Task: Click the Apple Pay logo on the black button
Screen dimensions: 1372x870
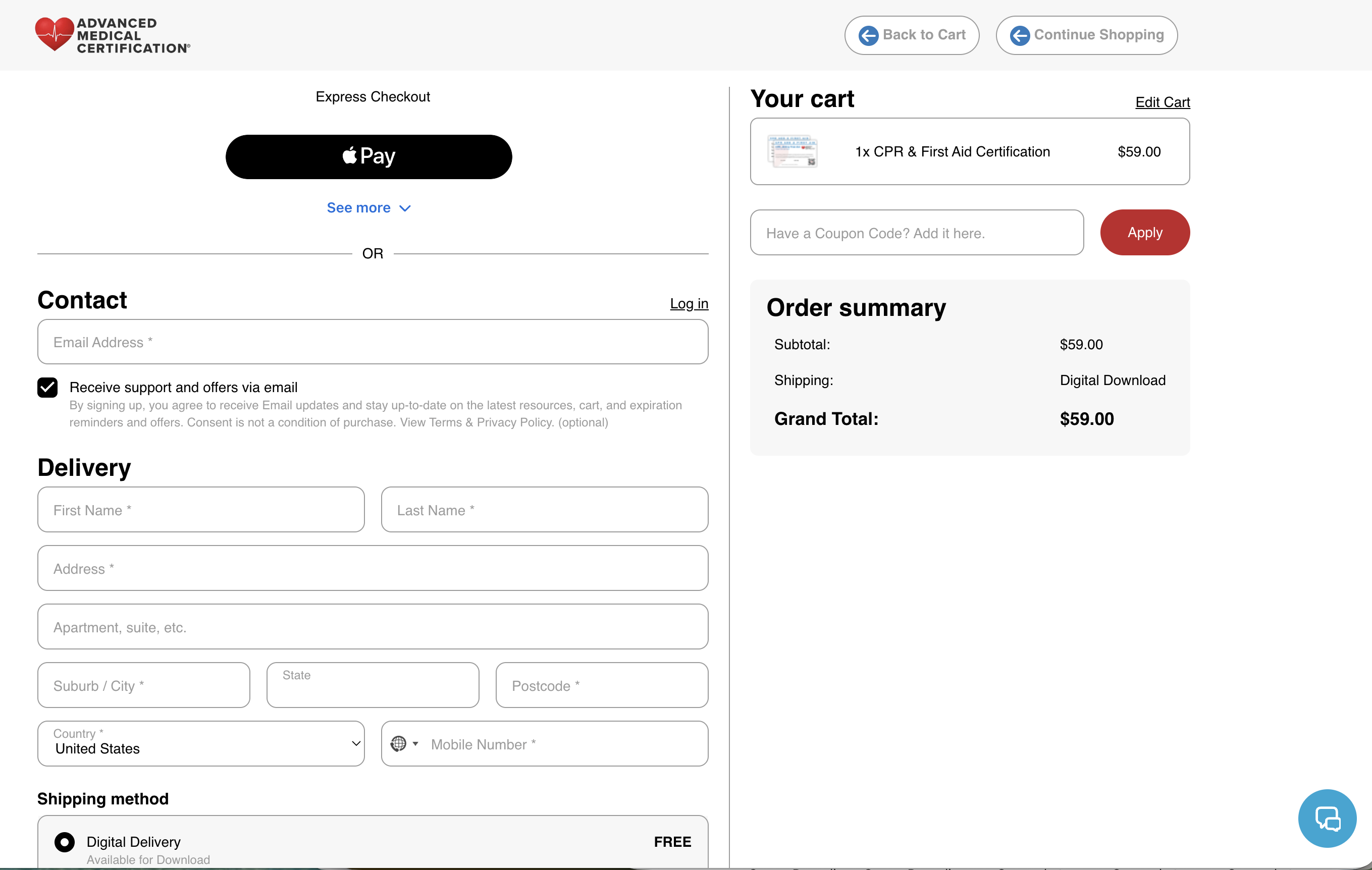Action: tap(350, 155)
